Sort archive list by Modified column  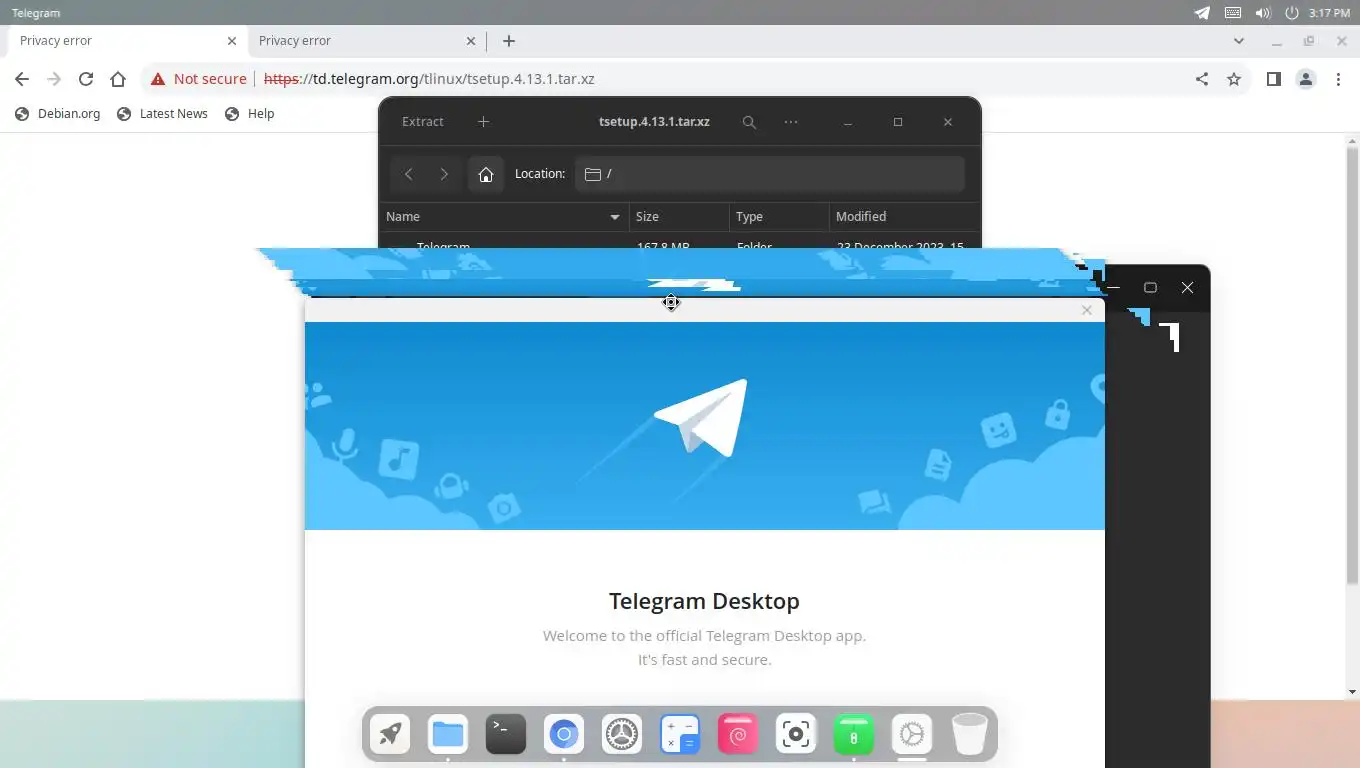pos(904,217)
